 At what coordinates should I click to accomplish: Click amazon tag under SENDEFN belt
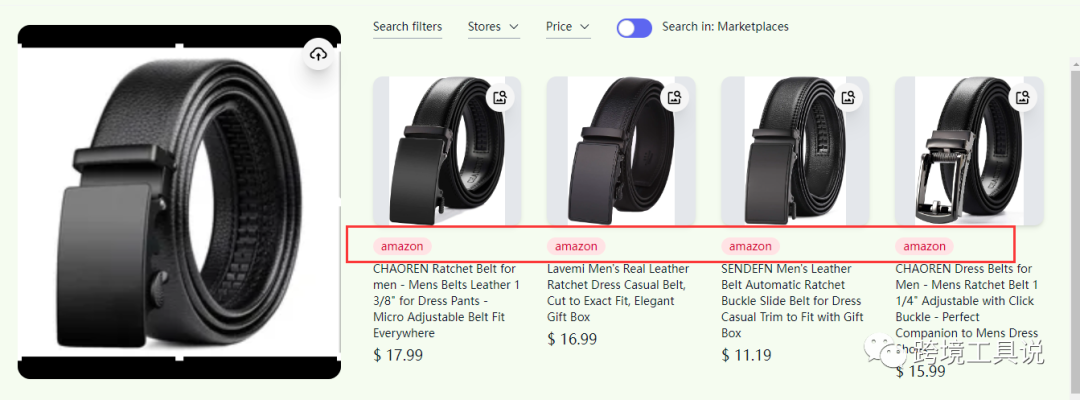(x=750, y=246)
